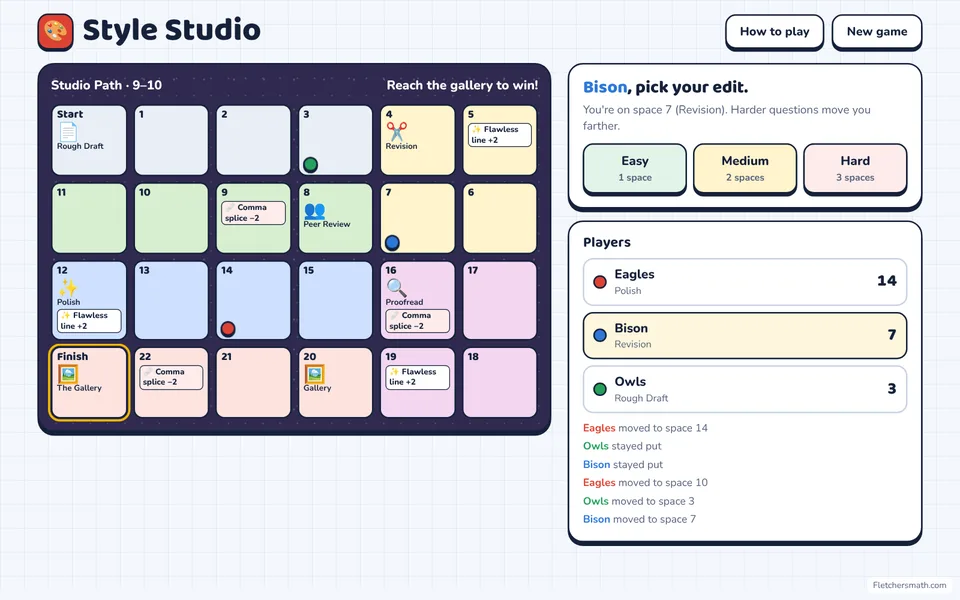Click board space 10

coord(171,219)
